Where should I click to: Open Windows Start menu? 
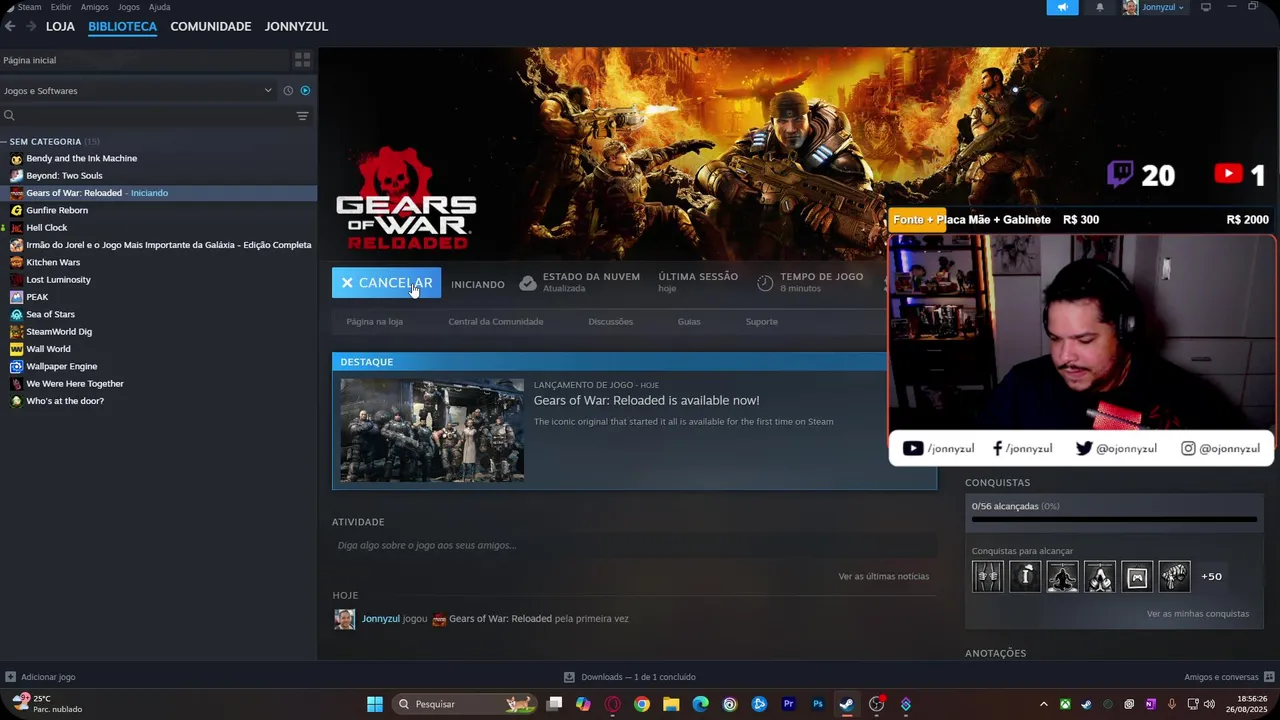(x=374, y=704)
